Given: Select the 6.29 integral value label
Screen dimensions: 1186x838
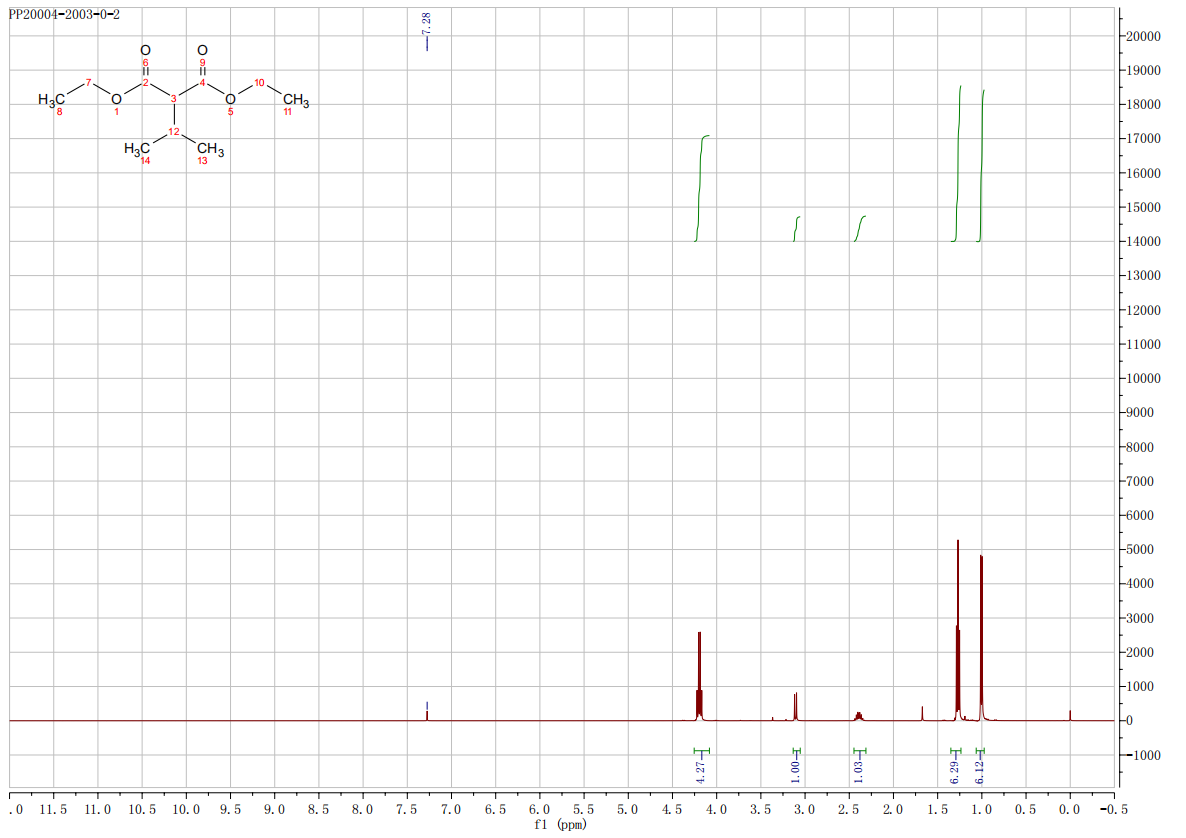Looking at the screenshot, I should point(955,771).
